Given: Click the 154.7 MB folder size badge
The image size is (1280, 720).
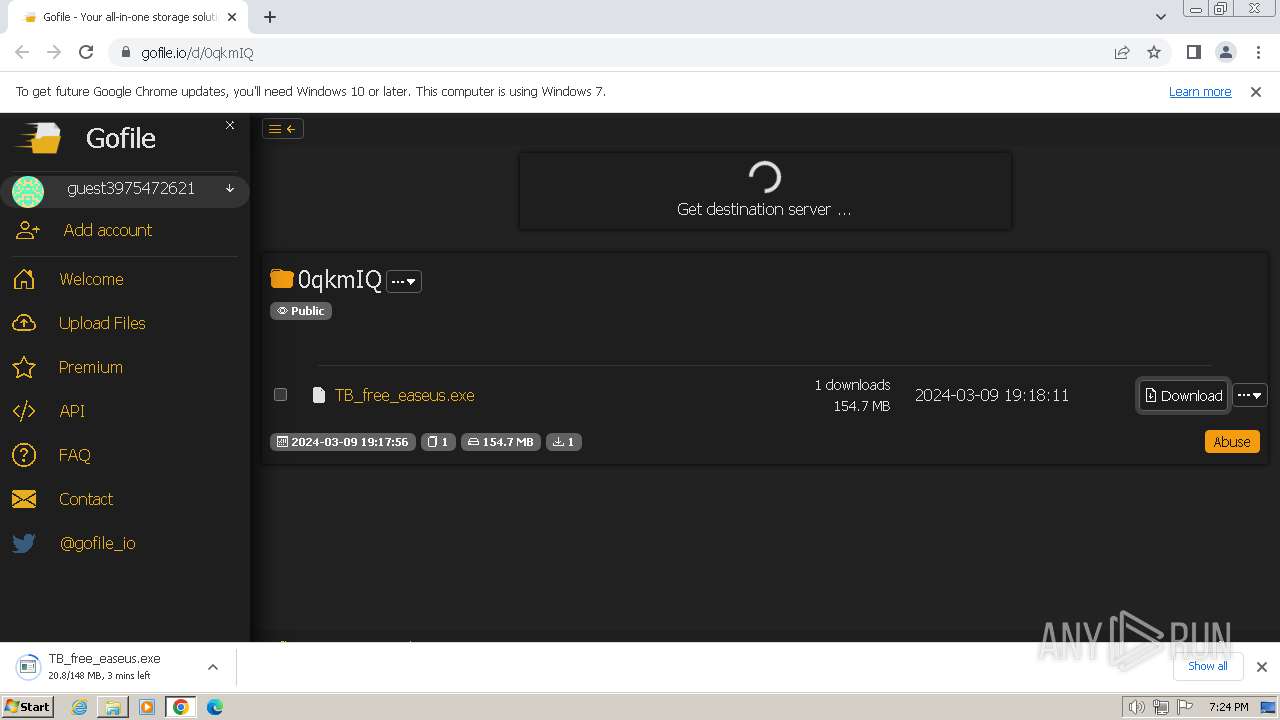Looking at the screenshot, I should (501, 442).
